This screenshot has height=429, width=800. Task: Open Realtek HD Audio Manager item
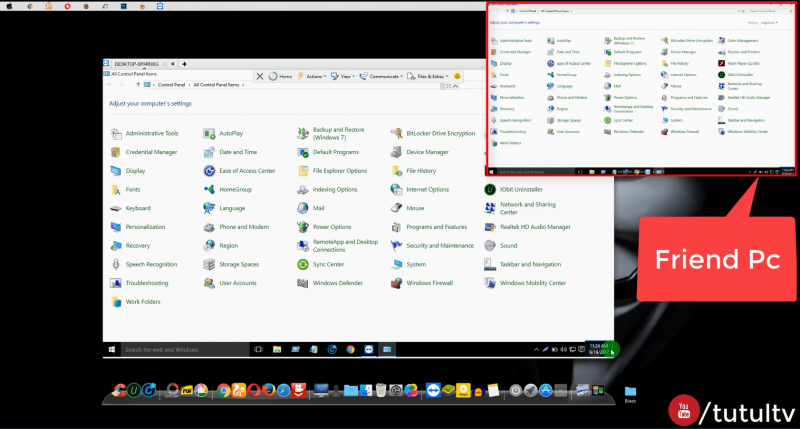tap(535, 227)
